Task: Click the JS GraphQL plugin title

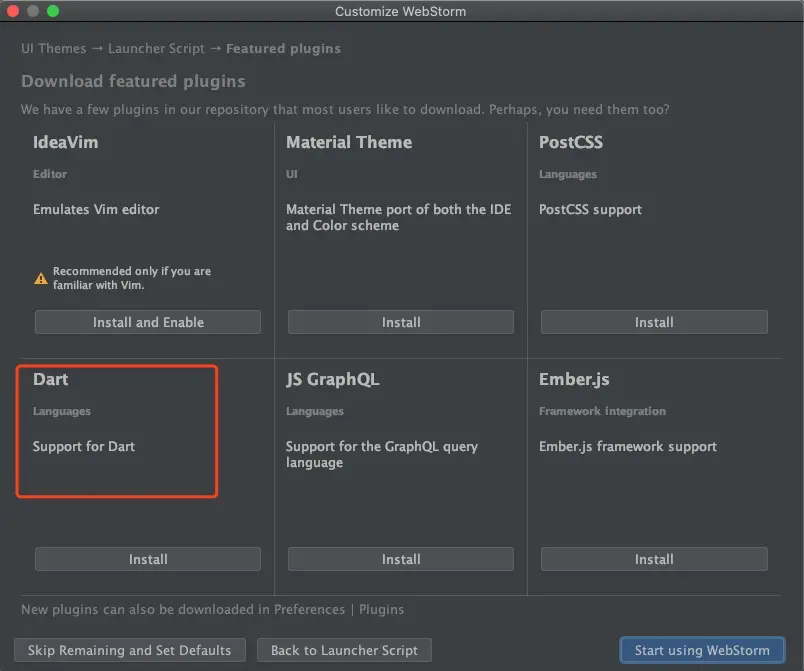Action: point(332,379)
